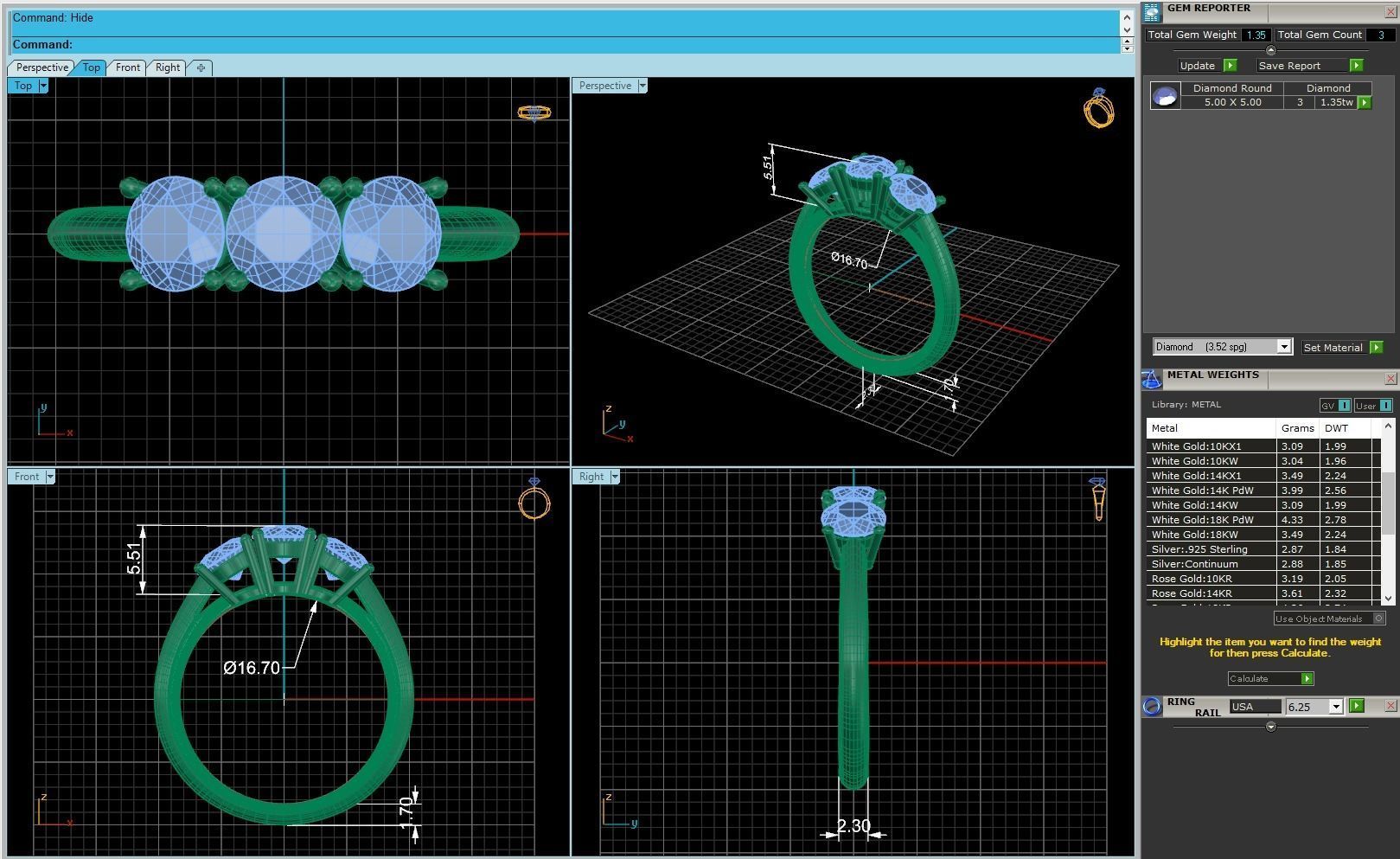Viewport: 1400px width, 859px height.
Task: Switch to the Top tab
Action: pos(91,67)
